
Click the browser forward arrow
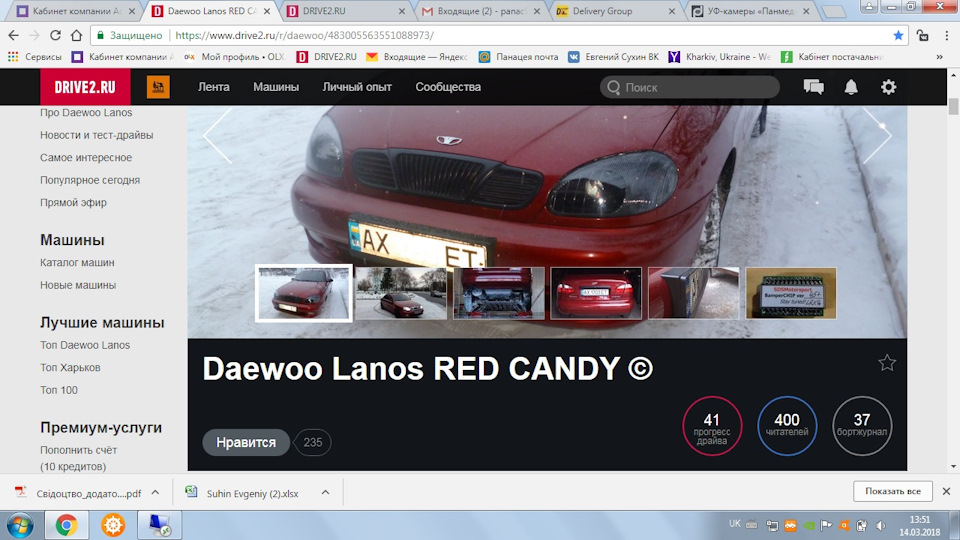[x=34, y=36]
